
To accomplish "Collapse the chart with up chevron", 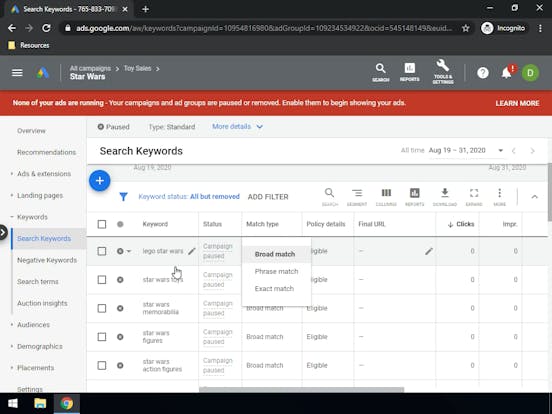I will [534, 197].
